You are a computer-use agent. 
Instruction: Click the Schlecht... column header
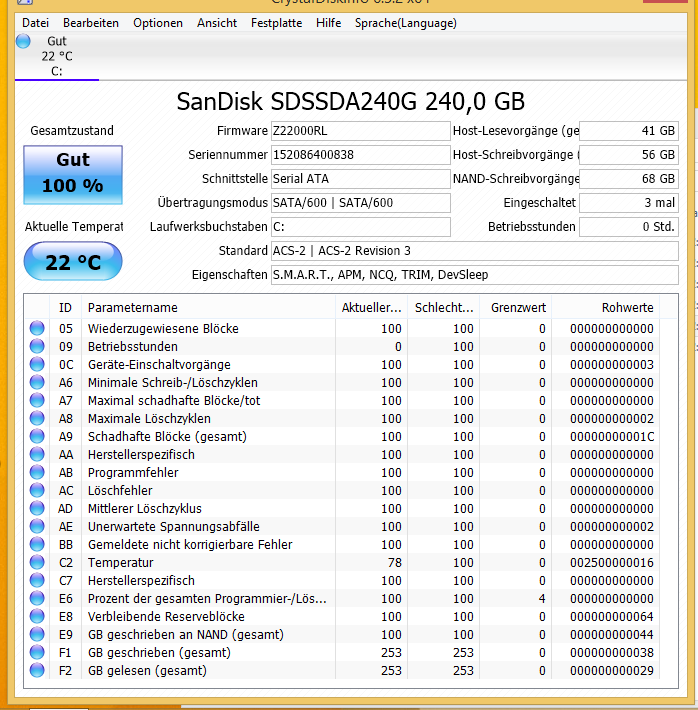click(x=444, y=307)
